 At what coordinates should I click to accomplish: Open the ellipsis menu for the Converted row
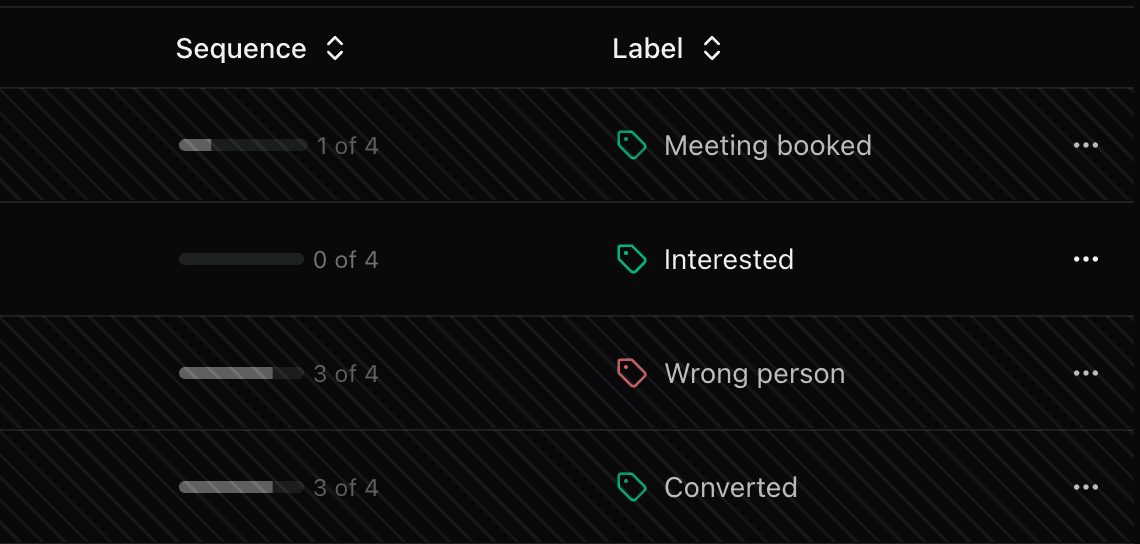(x=1085, y=488)
